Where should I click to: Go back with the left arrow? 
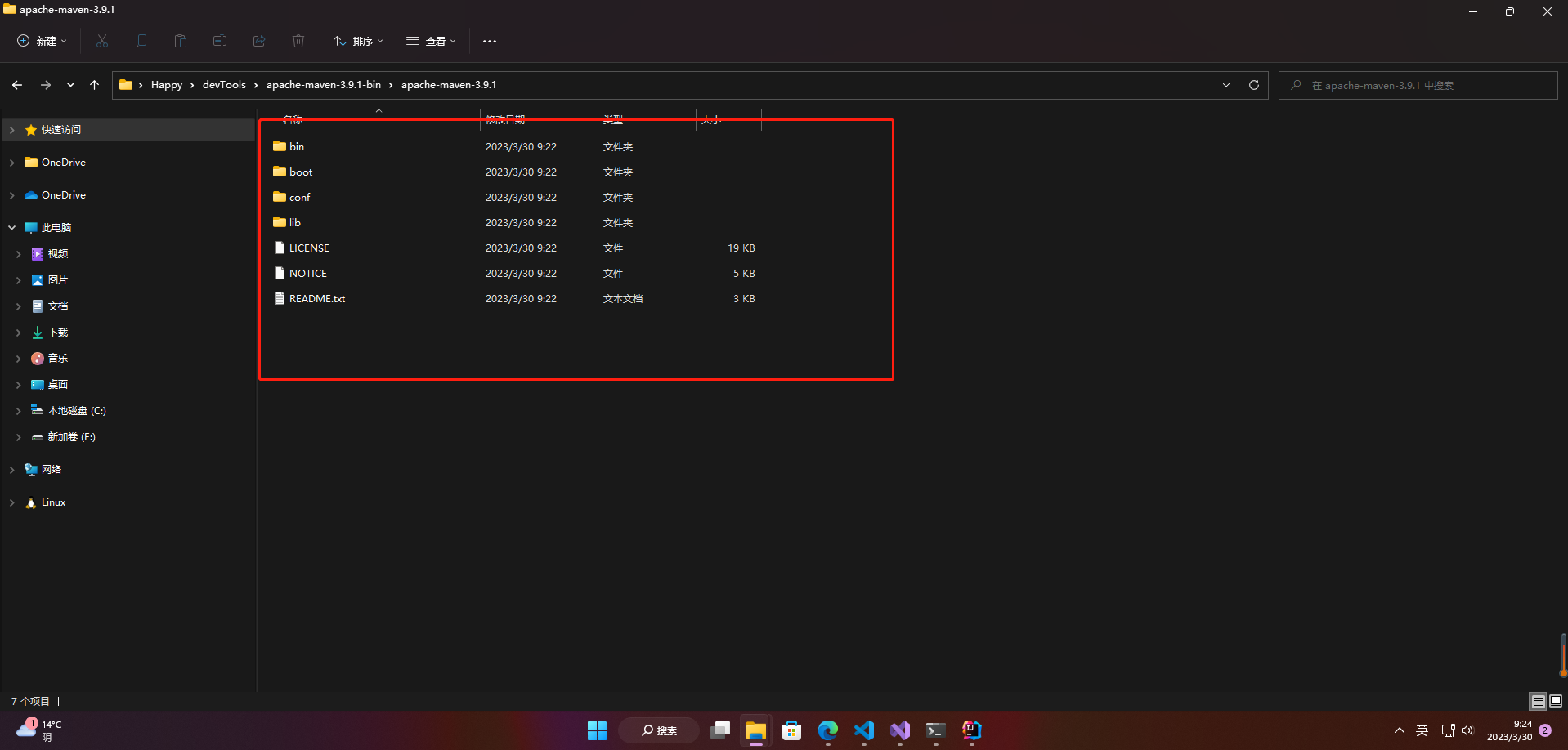(x=17, y=85)
